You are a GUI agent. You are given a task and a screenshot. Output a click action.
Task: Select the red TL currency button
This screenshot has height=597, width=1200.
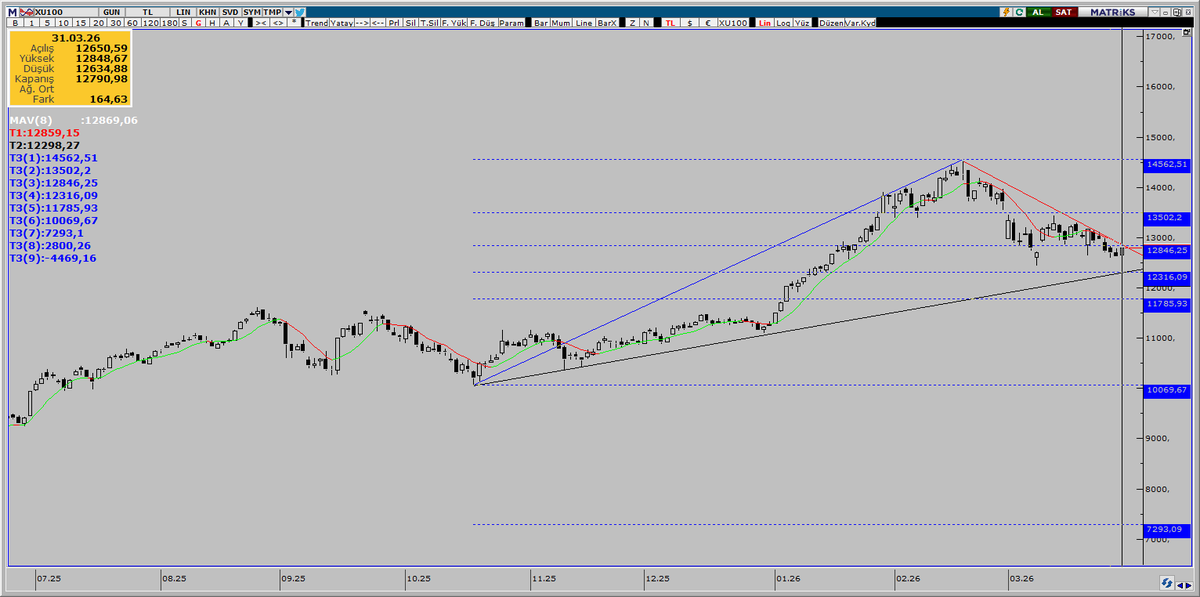coord(670,22)
